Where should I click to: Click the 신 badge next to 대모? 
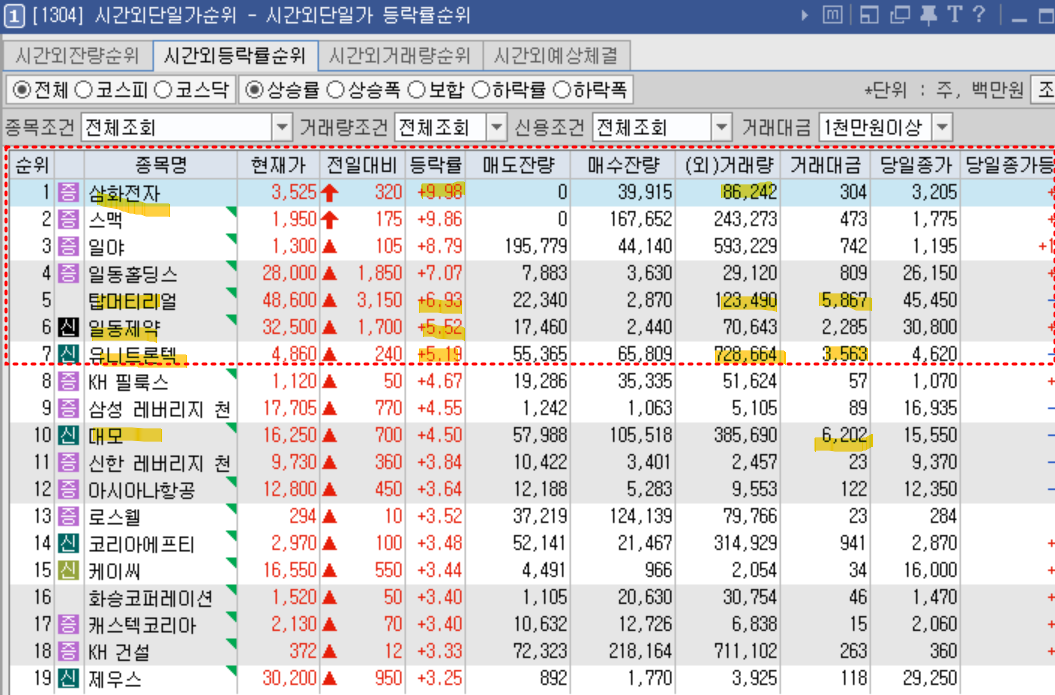coord(68,435)
